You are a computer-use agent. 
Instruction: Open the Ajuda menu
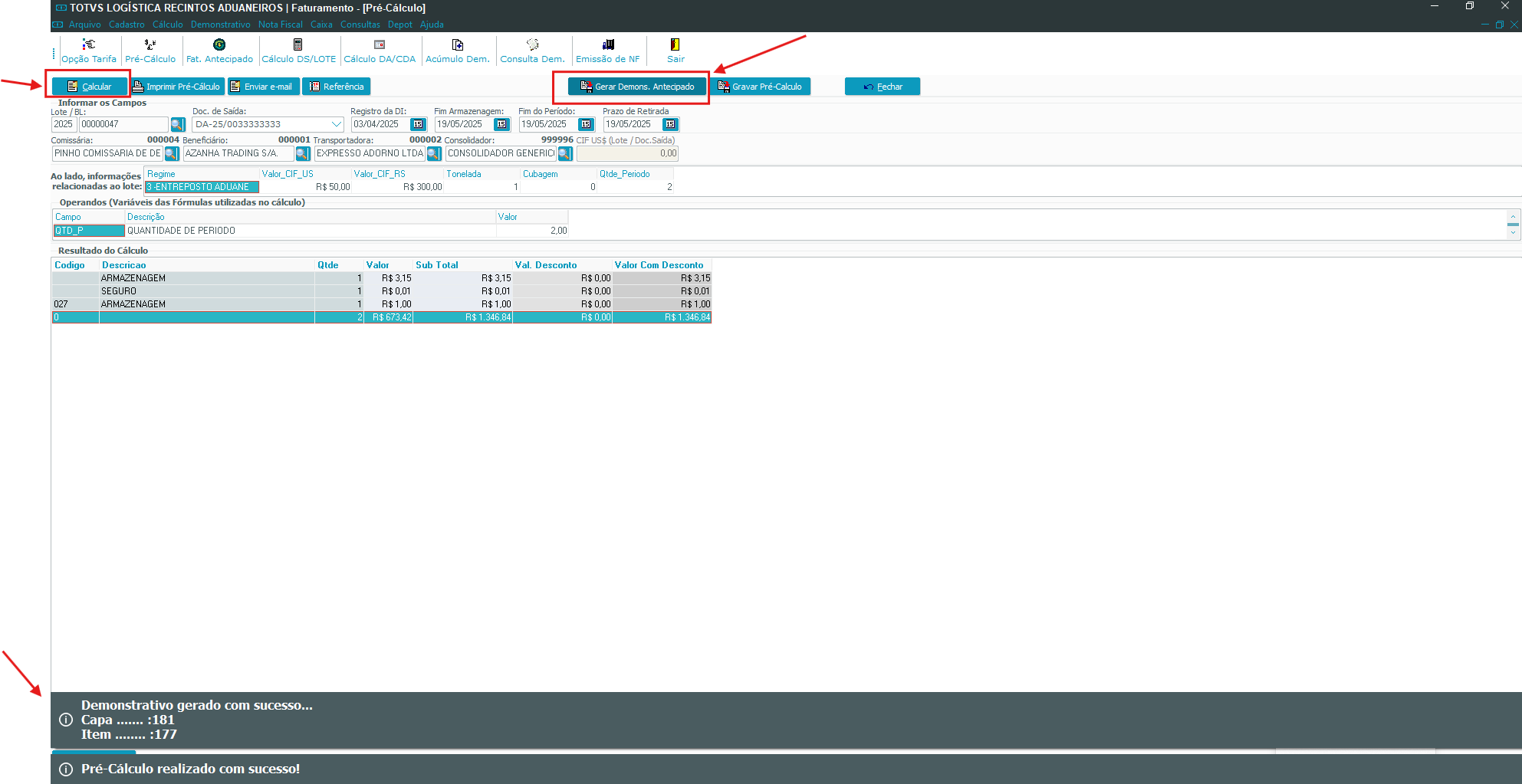pos(432,25)
